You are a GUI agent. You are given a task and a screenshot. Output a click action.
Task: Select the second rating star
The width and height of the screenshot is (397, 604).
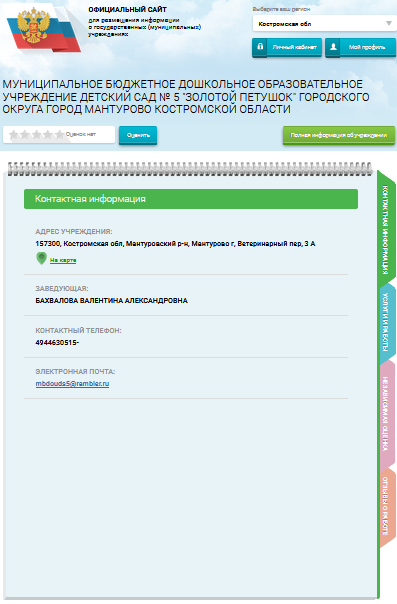(25, 134)
